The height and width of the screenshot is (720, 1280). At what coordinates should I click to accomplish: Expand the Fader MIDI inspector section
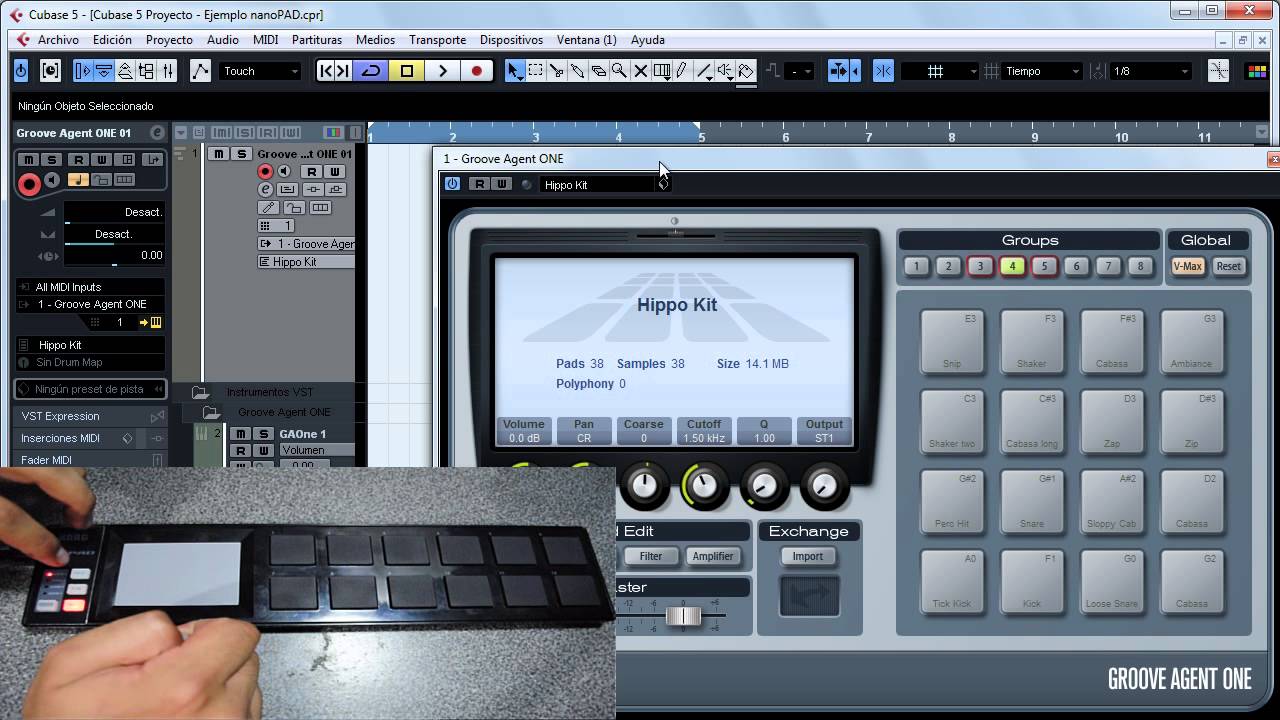90,460
